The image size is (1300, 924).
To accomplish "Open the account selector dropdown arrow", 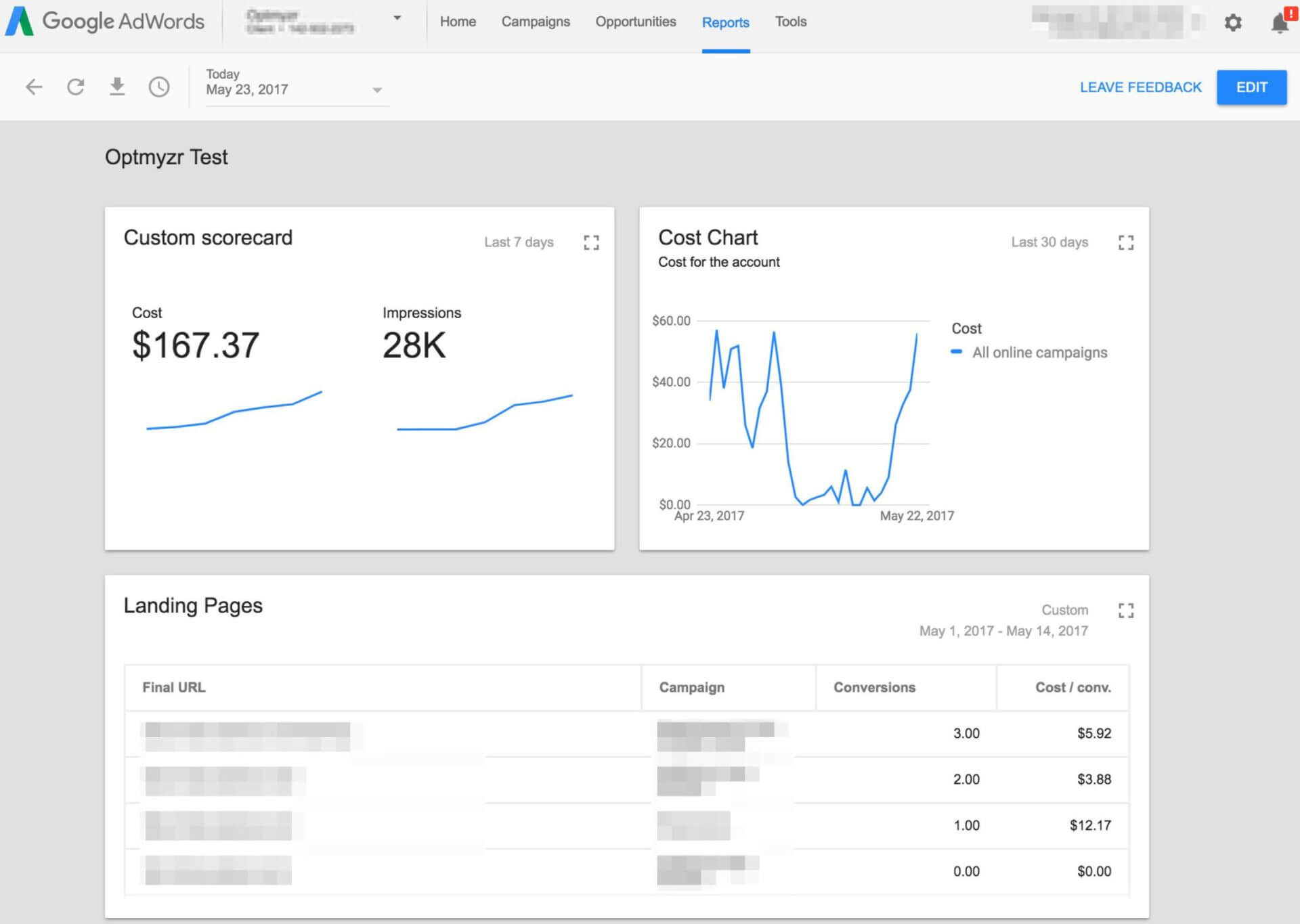I will 397,18.
